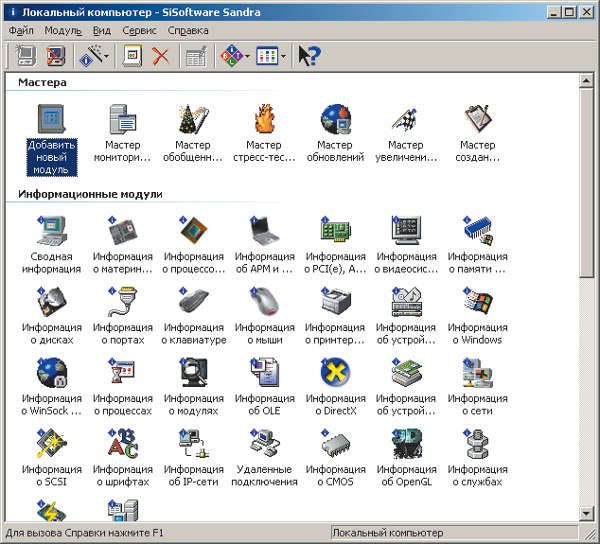Screen dimensions: 600x544
Task: Open Удаленные подключения module
Action: click(264, 458)
